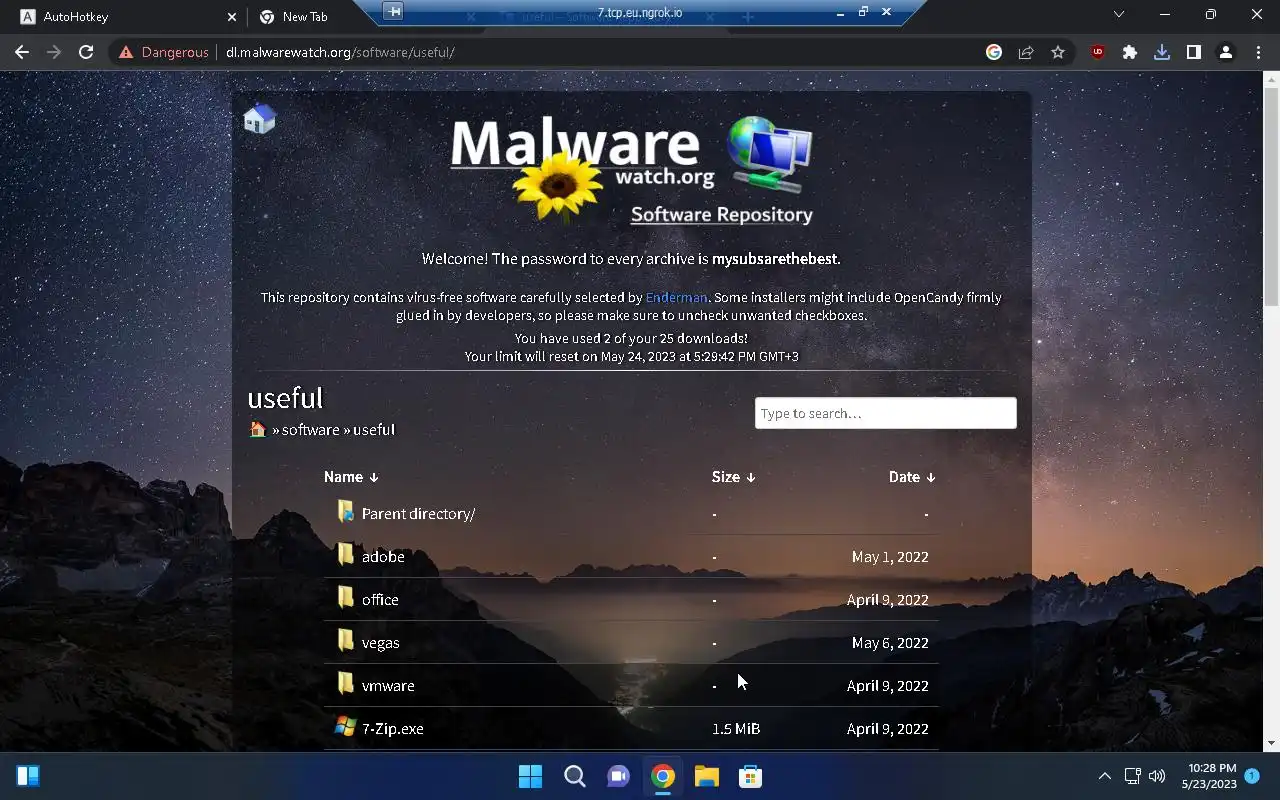Click the Chrome icon in taskbar
The width and height of the screenshot is (1280, 800).
(x=662, y=776)
